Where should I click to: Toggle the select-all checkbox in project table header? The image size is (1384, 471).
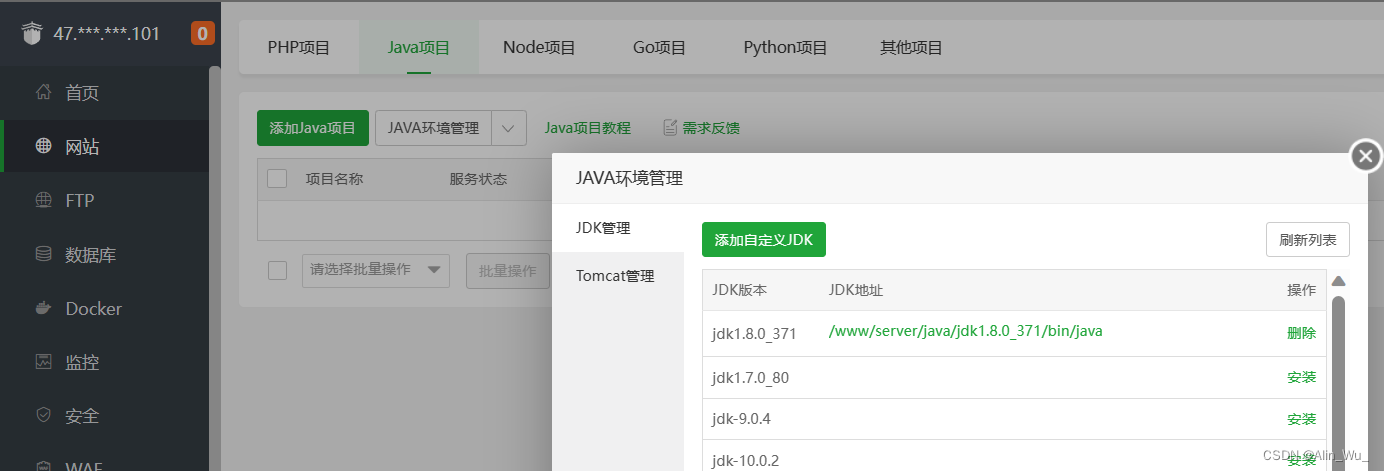click(278, 179)
